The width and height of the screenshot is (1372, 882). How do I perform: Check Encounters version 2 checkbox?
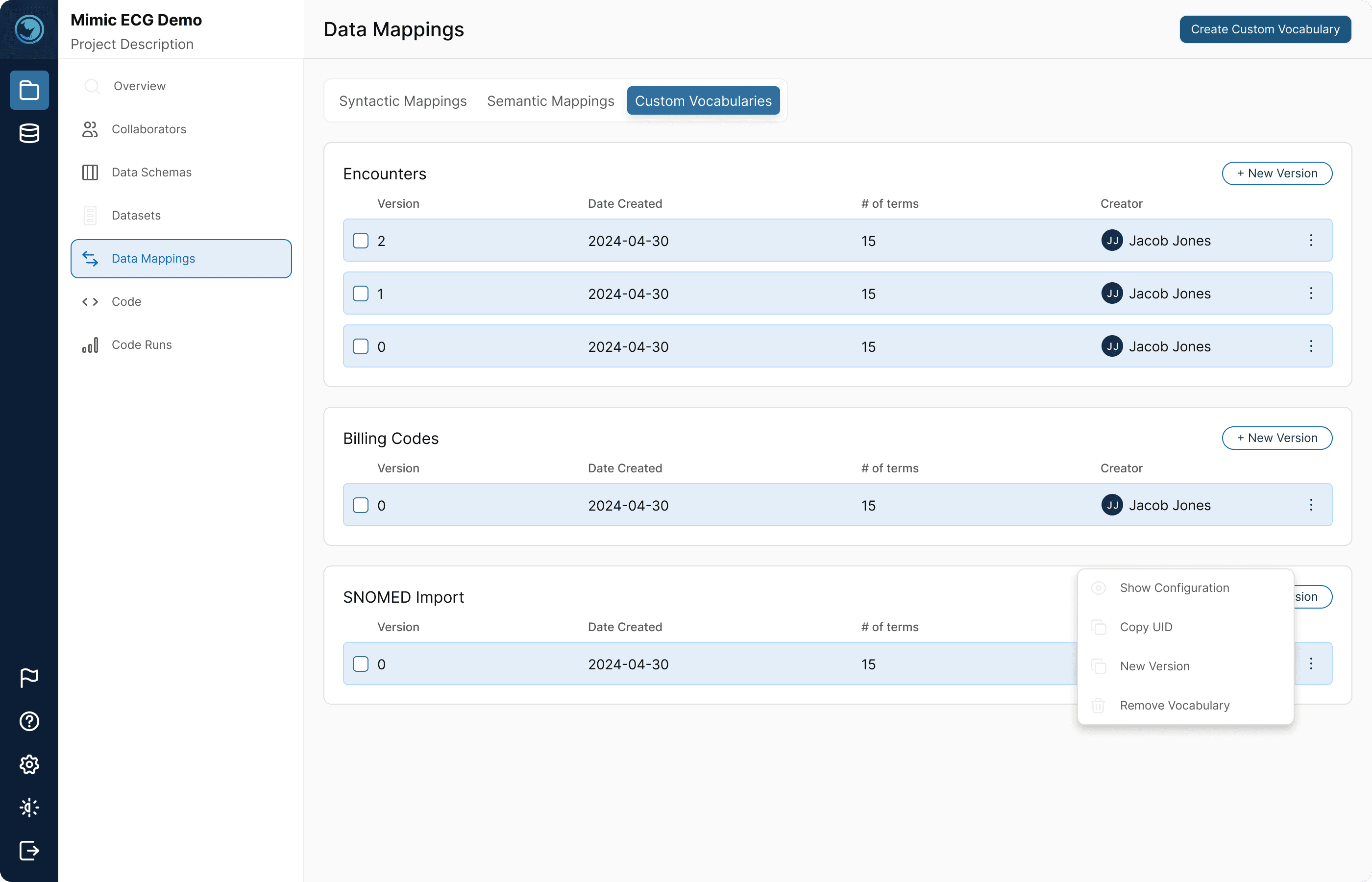pyautogui.click(x=361, y=241)
